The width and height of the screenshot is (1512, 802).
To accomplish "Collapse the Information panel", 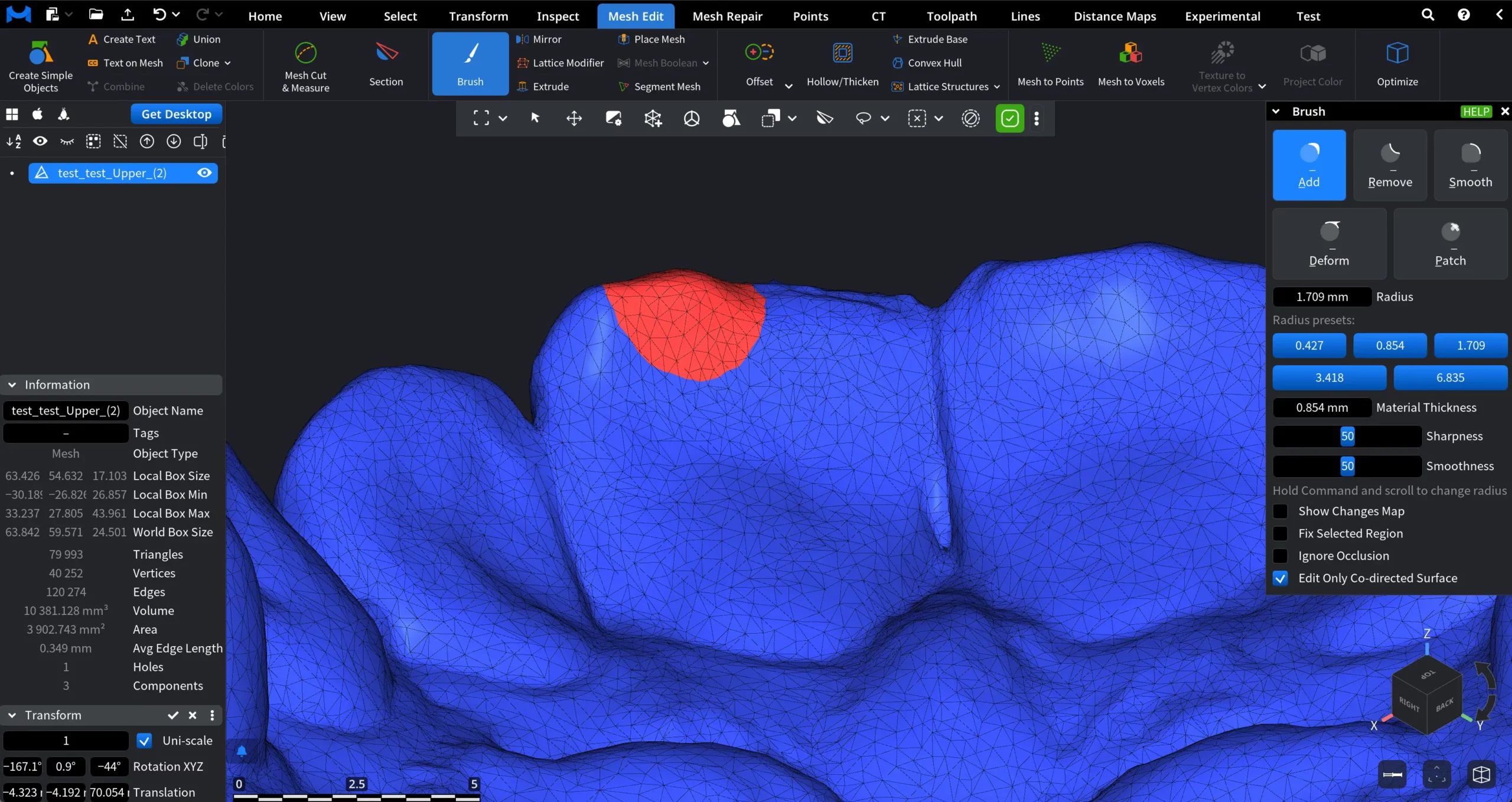I will 12,384.
